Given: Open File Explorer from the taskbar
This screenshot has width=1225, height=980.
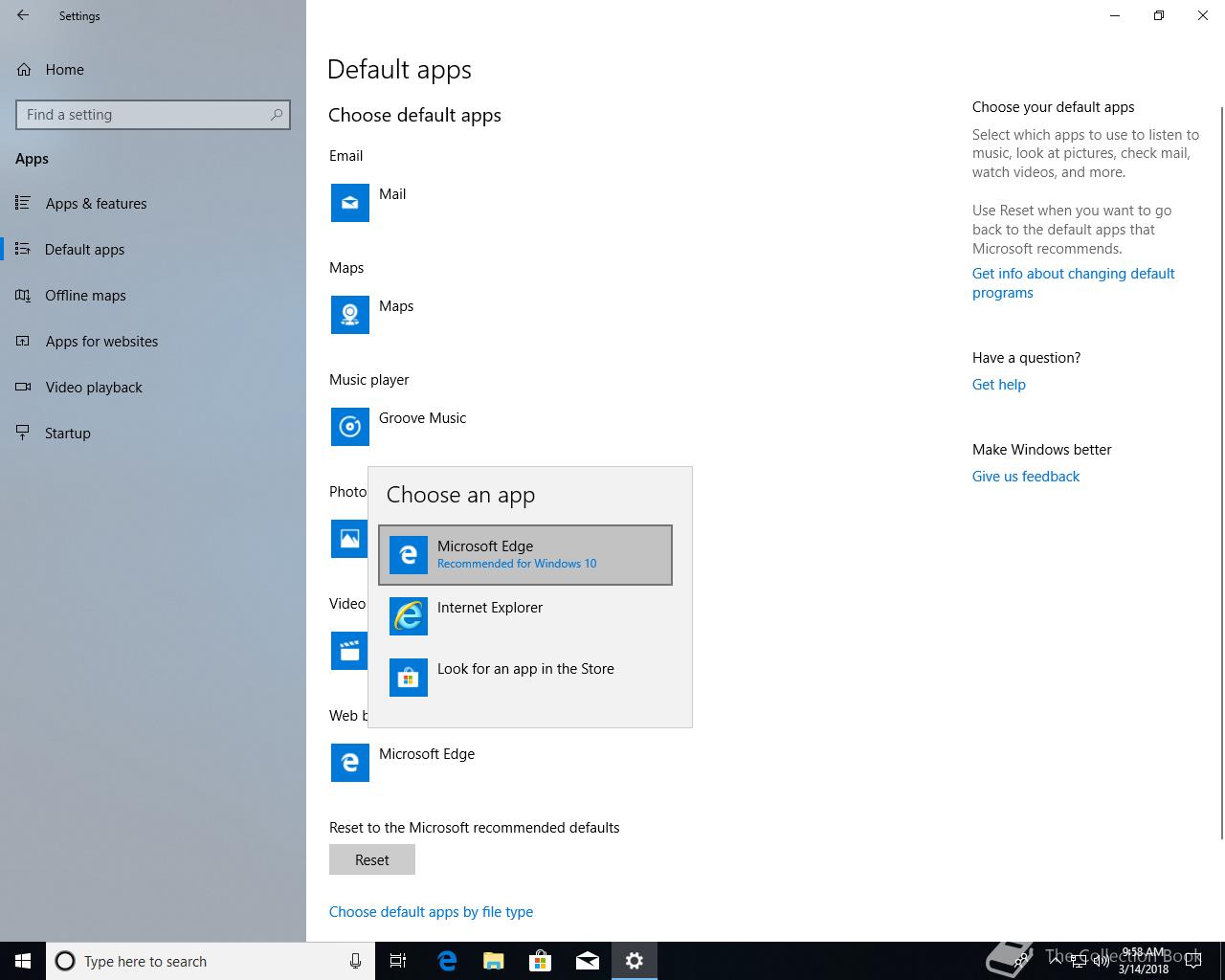Looking at the screenshot, I should [494, 961].
